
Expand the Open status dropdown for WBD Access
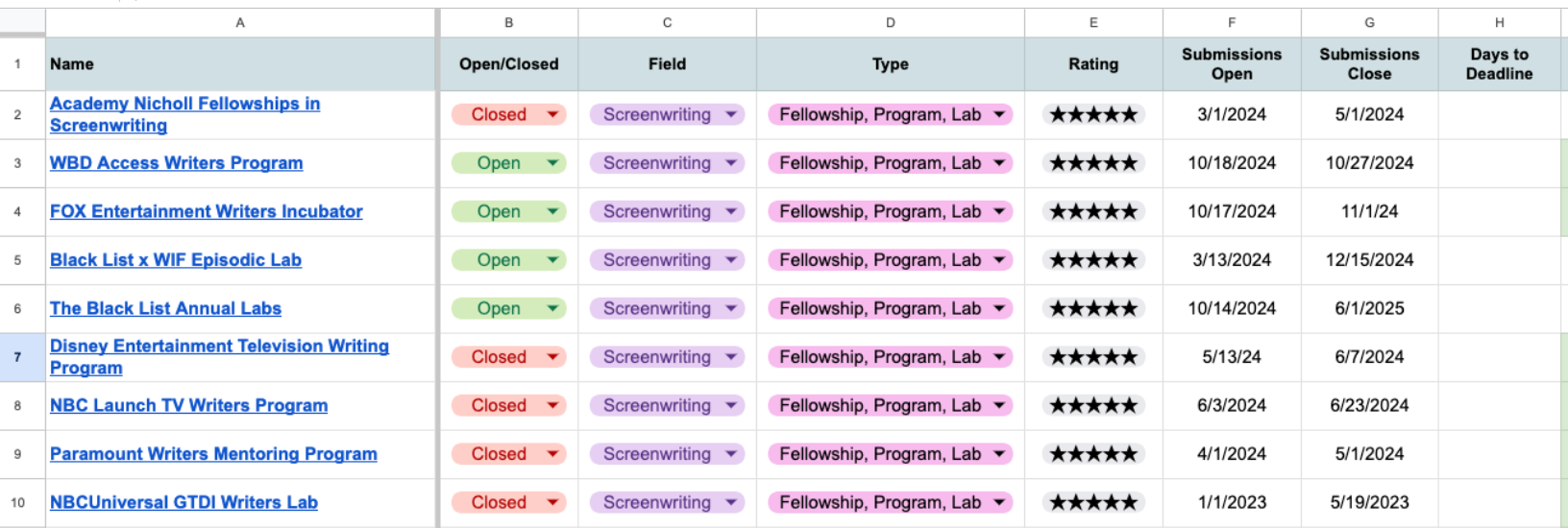[552, 163]
